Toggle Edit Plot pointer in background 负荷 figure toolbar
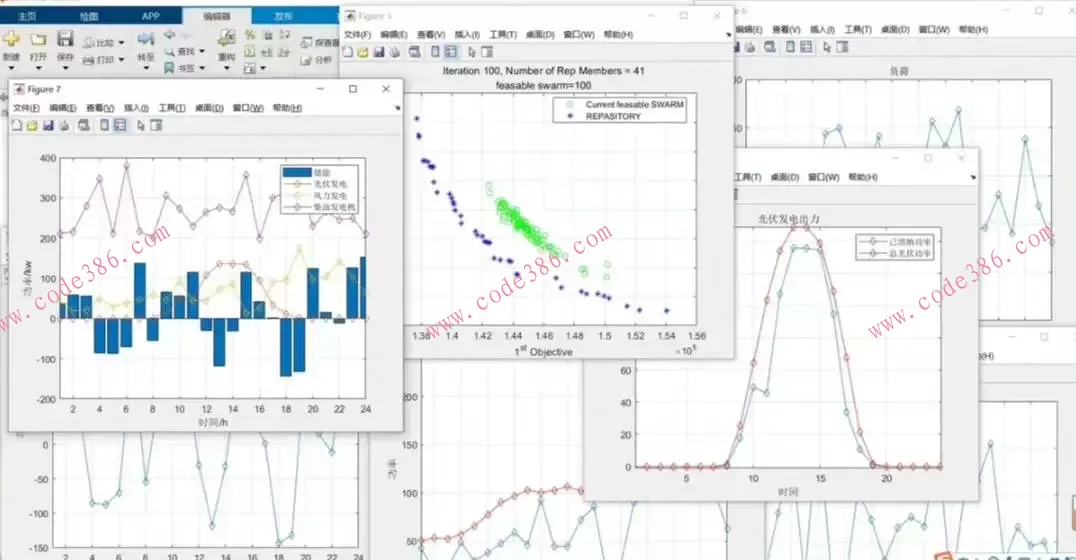 point(827,47)
